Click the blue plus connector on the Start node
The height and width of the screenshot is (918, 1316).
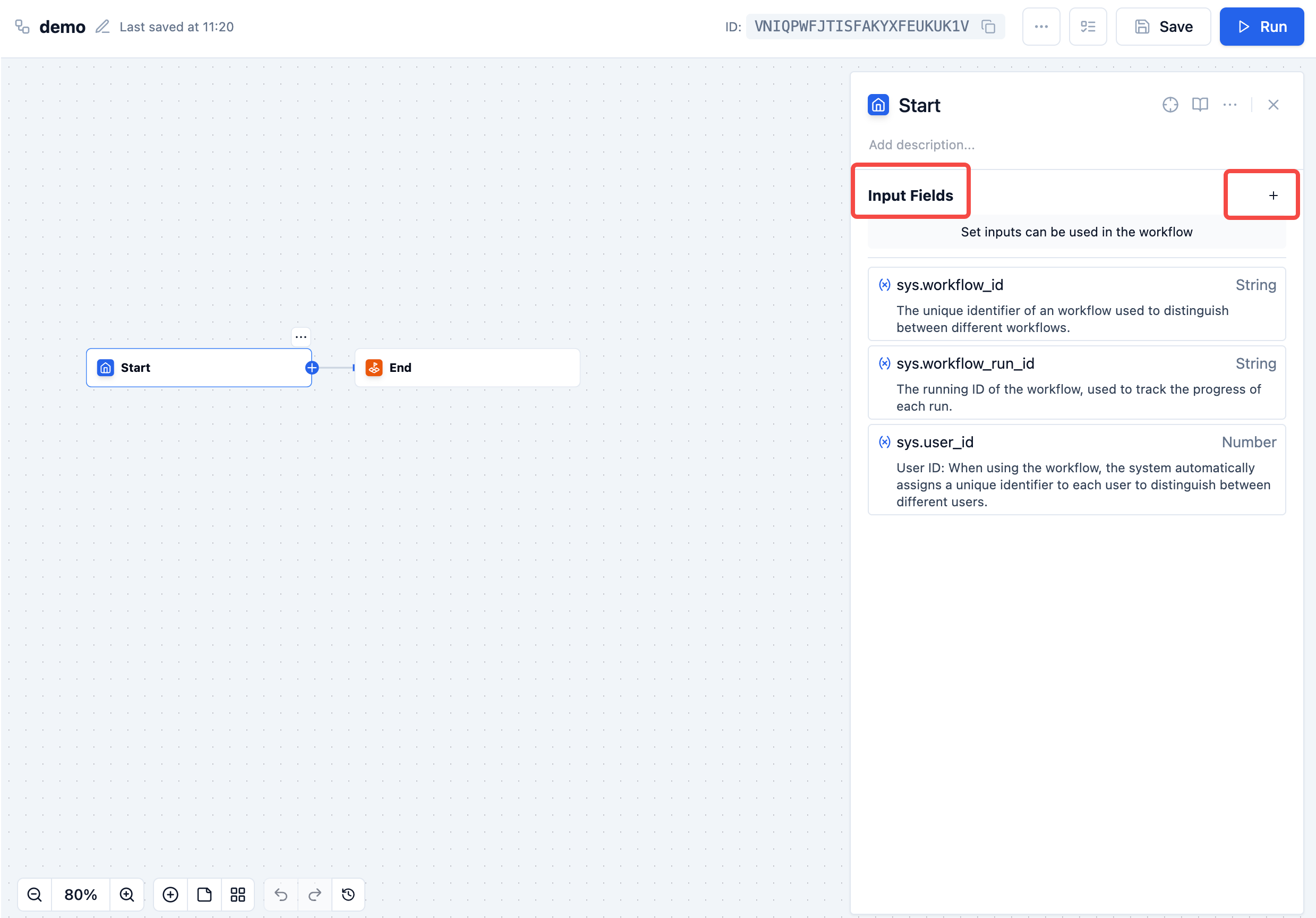tap(311, 368)
